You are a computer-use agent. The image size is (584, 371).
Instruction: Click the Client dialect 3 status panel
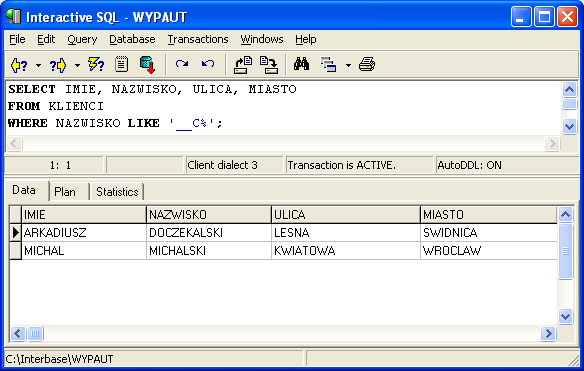click(x=234, y=165)
